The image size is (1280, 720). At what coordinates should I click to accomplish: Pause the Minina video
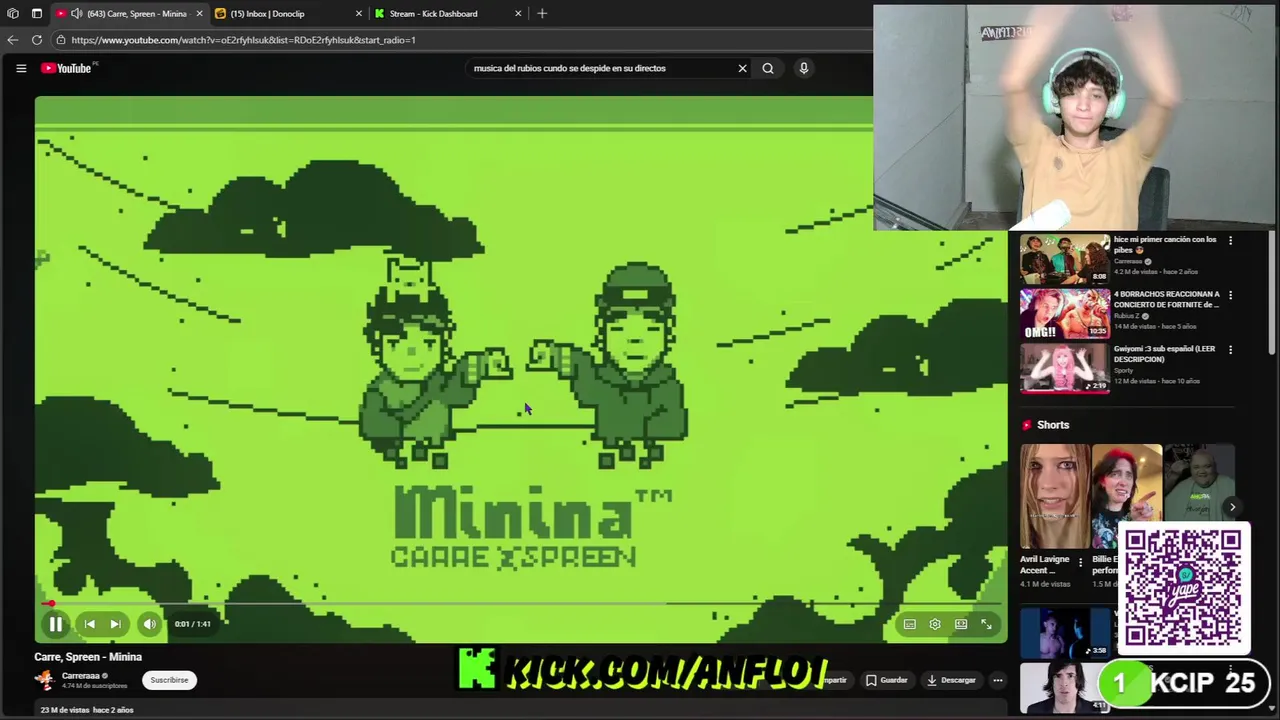point(55,624)
